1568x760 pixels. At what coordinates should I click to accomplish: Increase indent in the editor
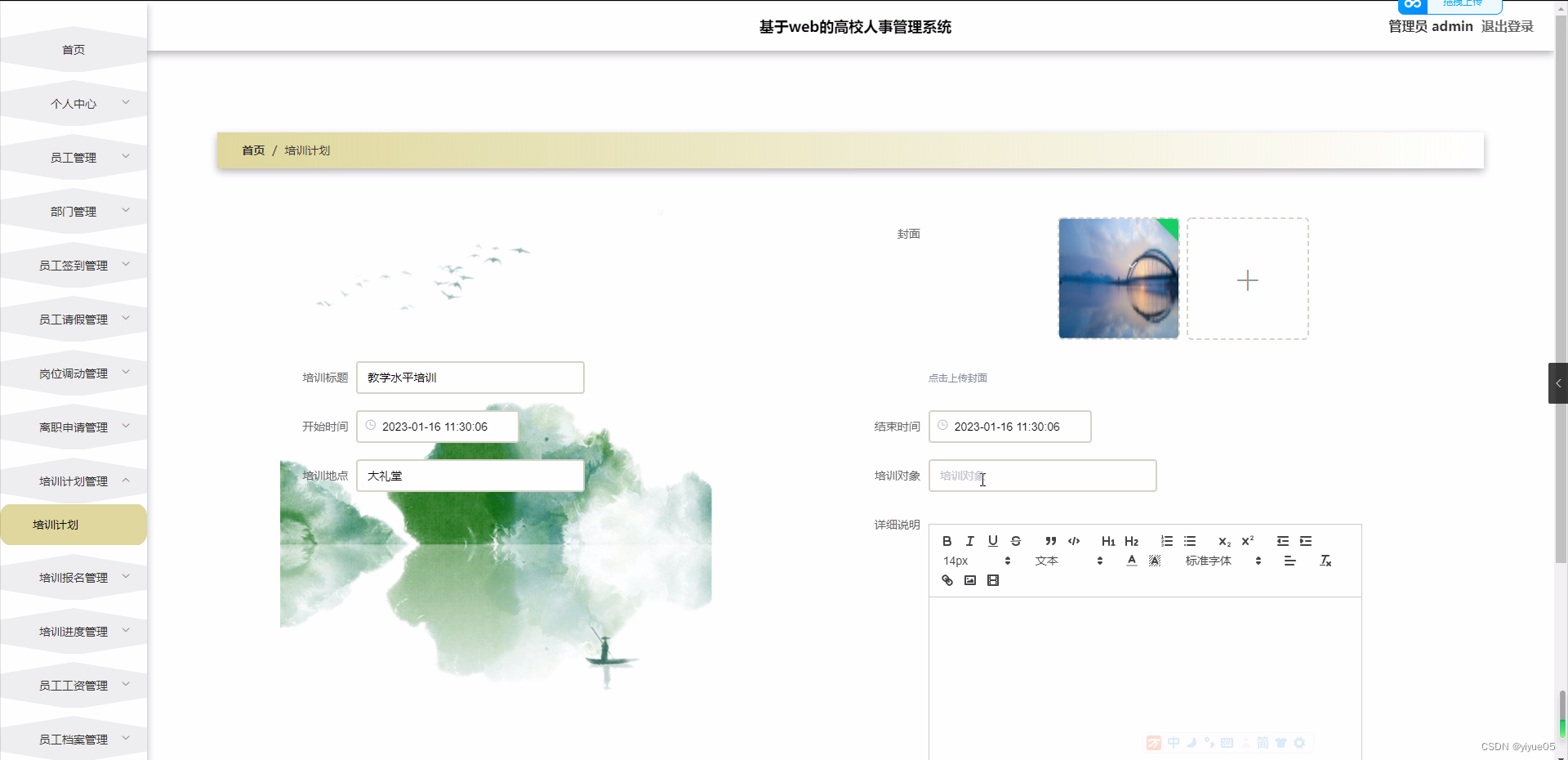(x=1306, y=541)
